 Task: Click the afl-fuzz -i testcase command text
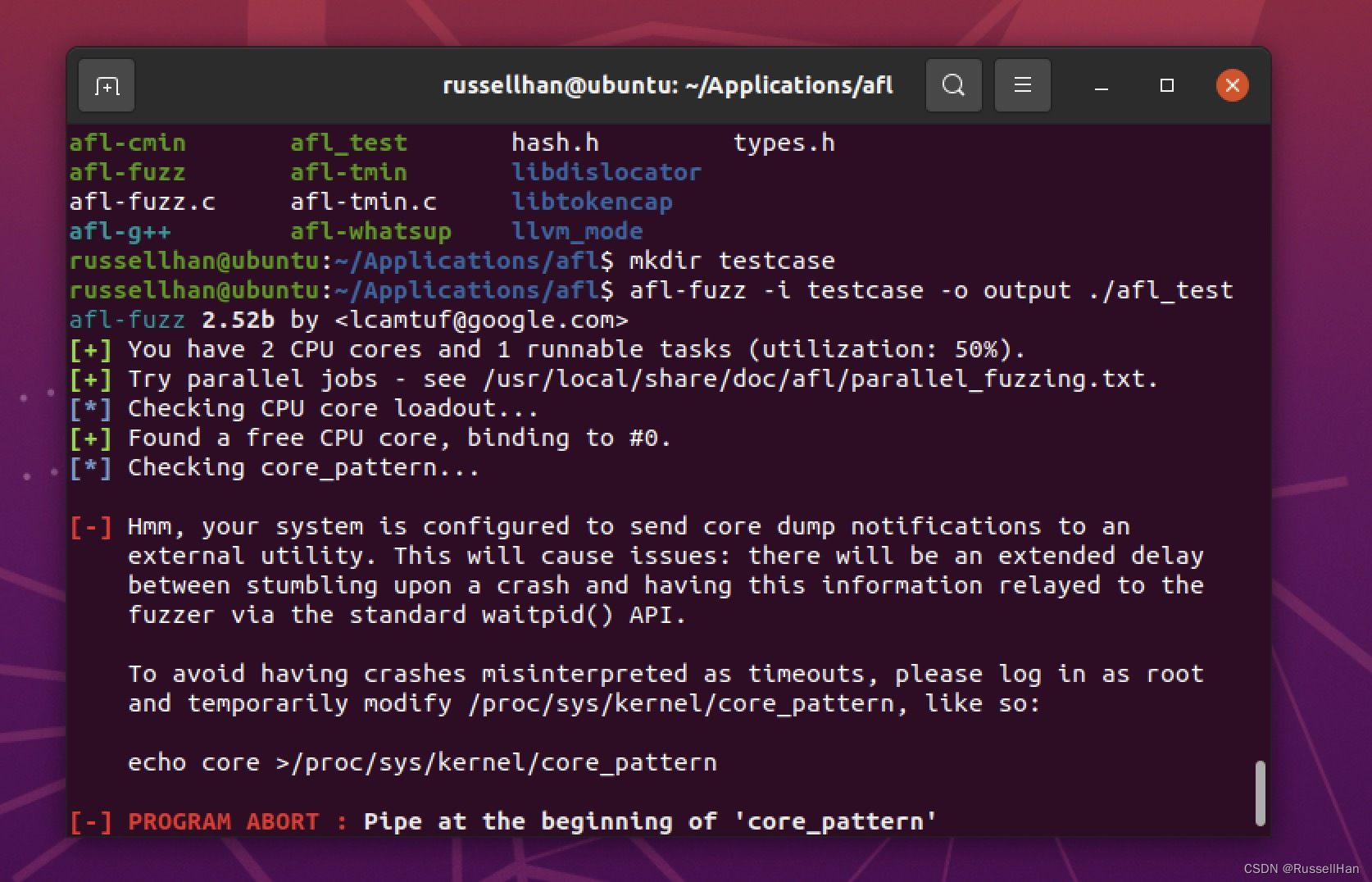[x=776, y=290]
